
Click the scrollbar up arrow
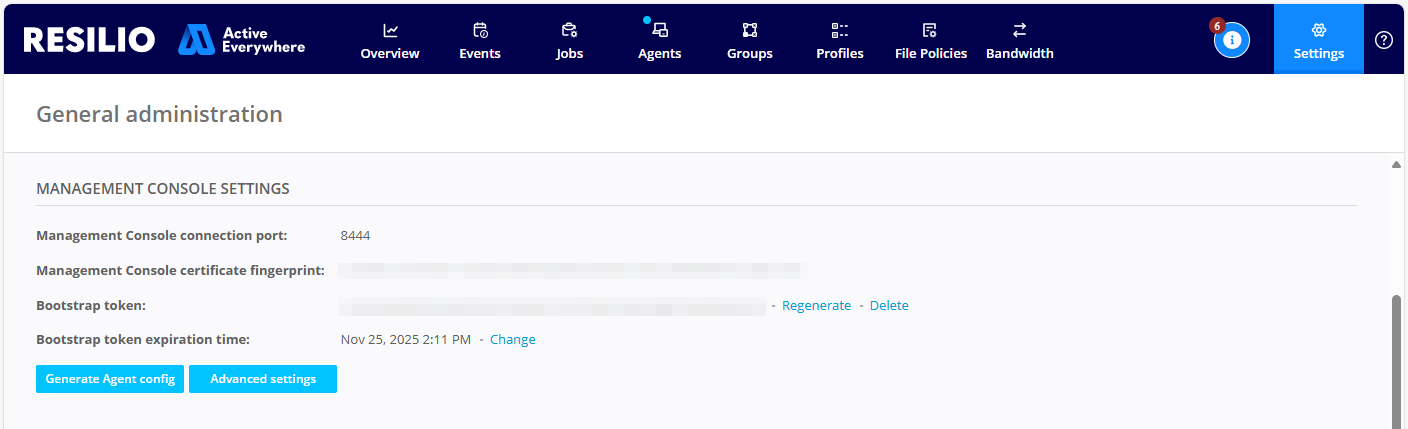coord(1396,164)
